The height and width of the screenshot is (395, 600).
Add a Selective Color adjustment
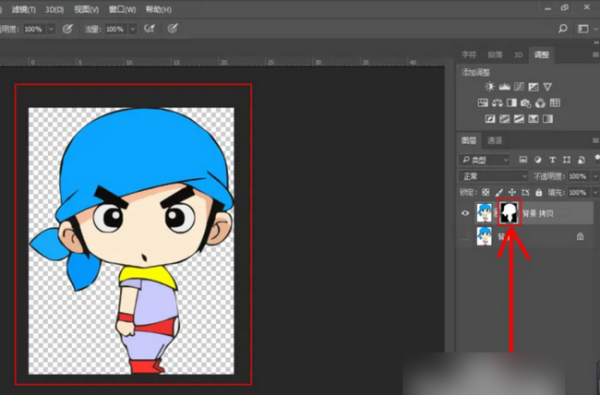(533, 119)
